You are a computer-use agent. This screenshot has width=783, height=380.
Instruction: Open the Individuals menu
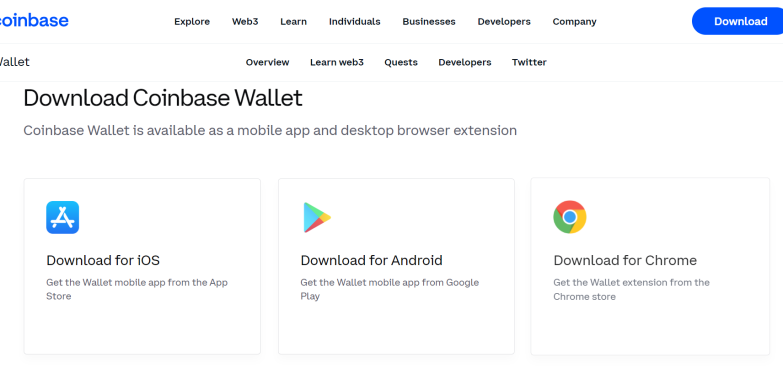pyautogui.click(x=355, y=21)
